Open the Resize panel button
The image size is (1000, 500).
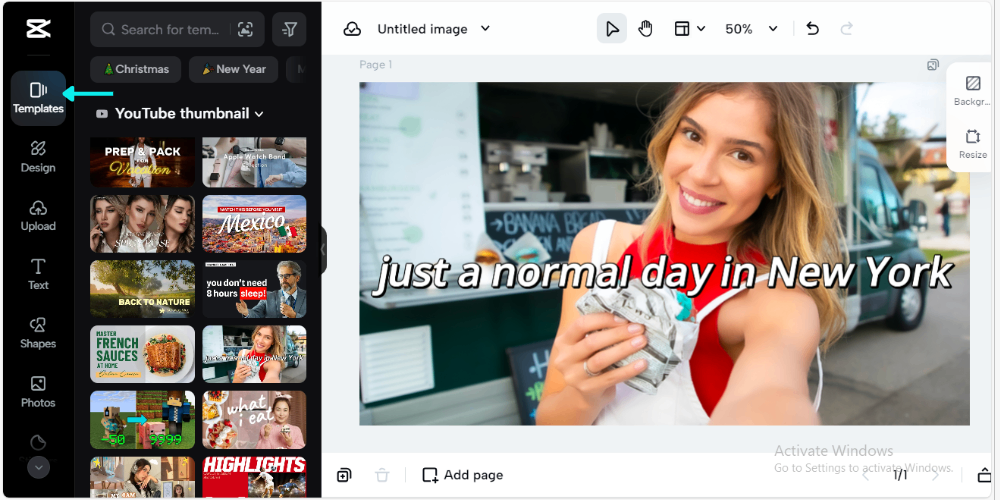[973, 144]
